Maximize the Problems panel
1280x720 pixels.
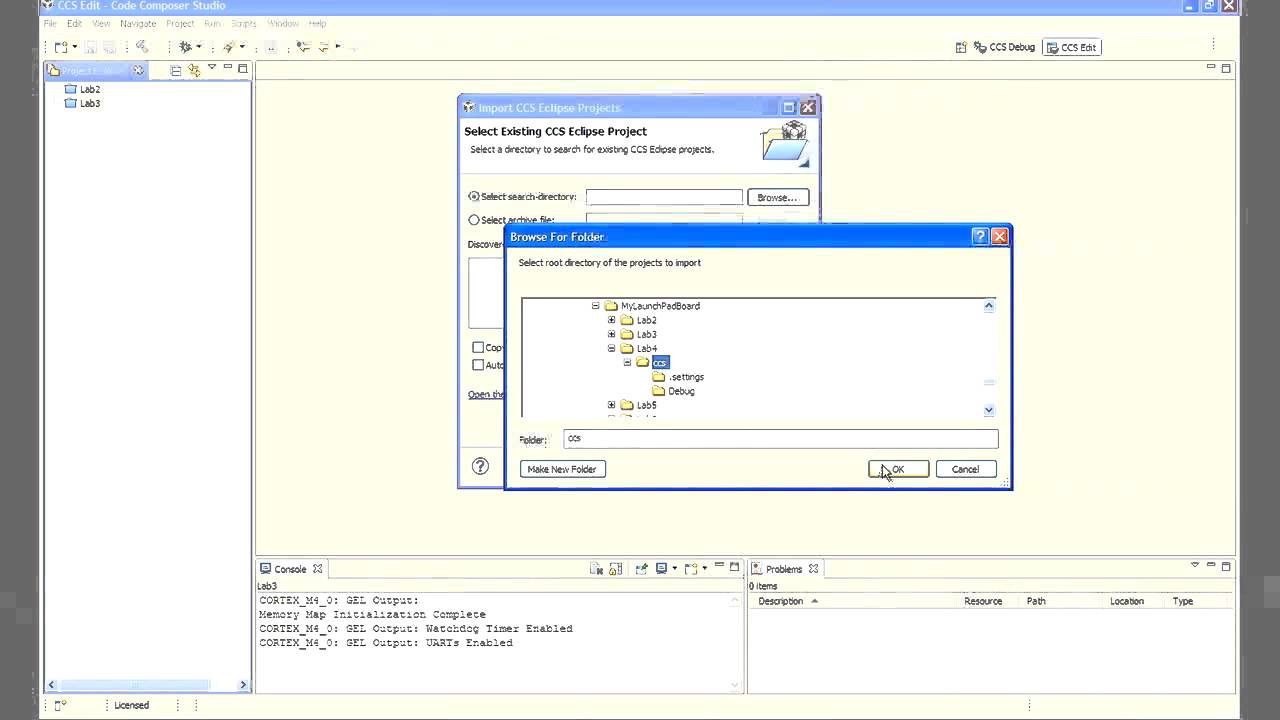tap(1226, 567)
